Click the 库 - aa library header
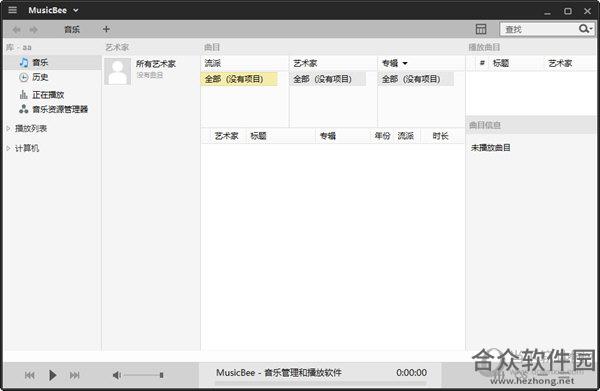 18,47
